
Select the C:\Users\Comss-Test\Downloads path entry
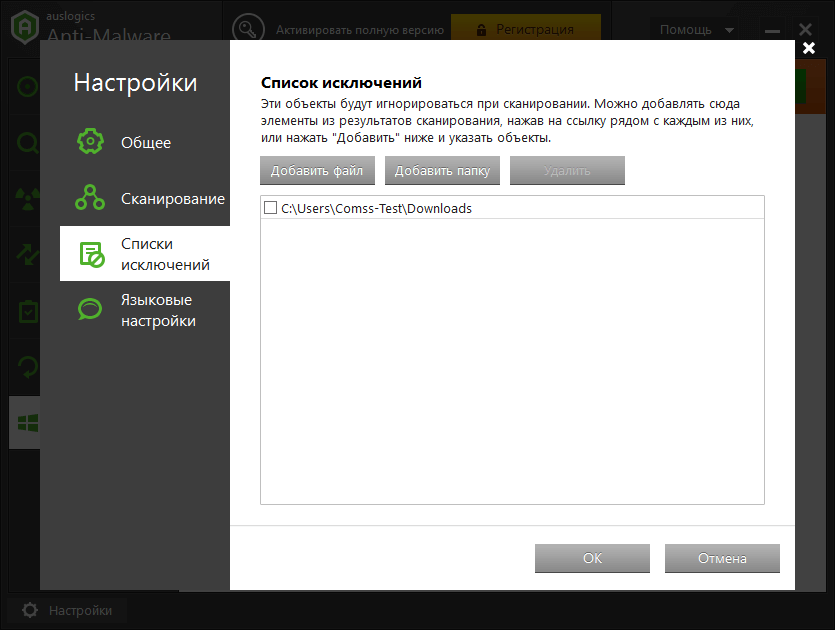512,208
